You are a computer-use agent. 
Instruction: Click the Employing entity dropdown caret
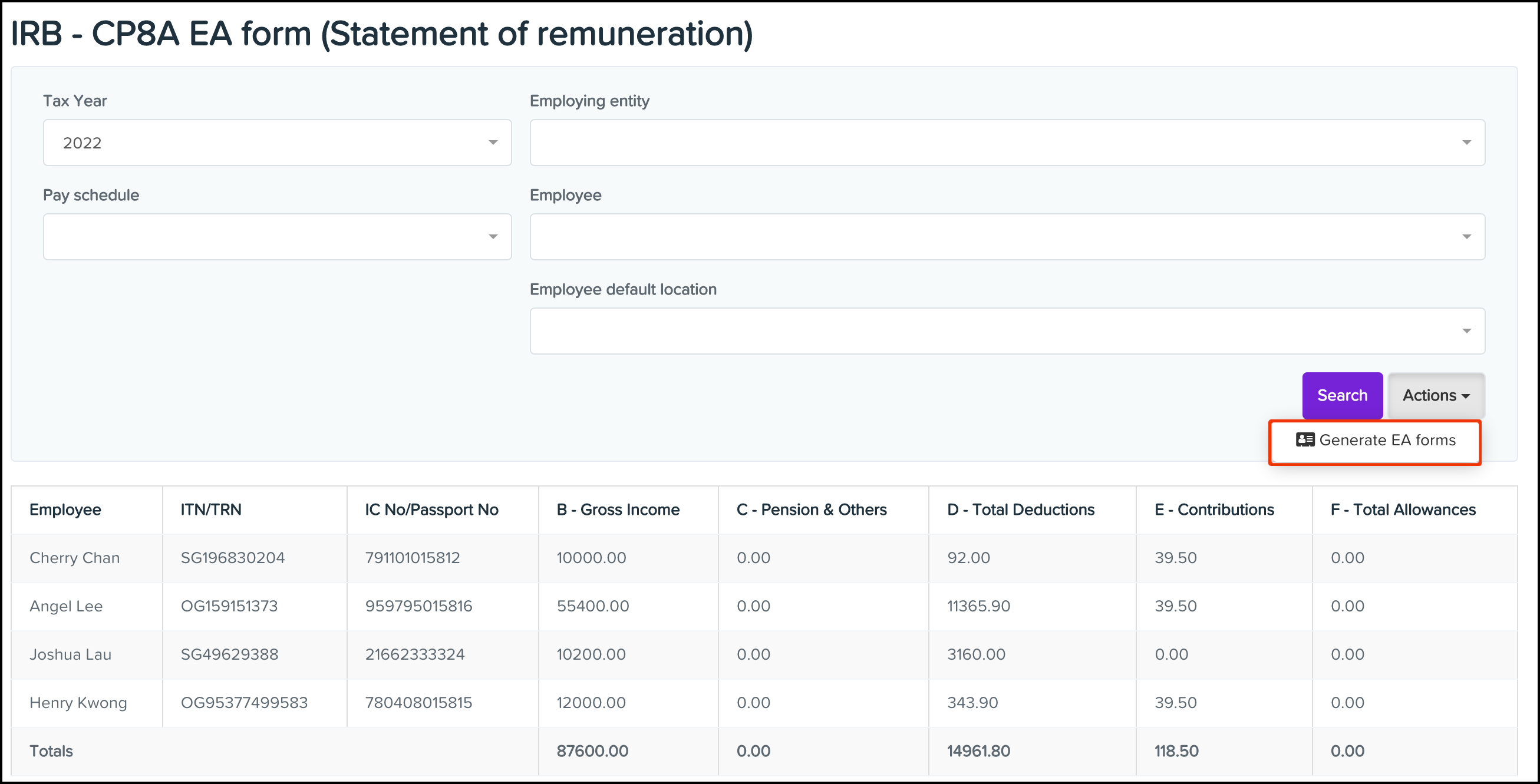(x=1466, y=142)
